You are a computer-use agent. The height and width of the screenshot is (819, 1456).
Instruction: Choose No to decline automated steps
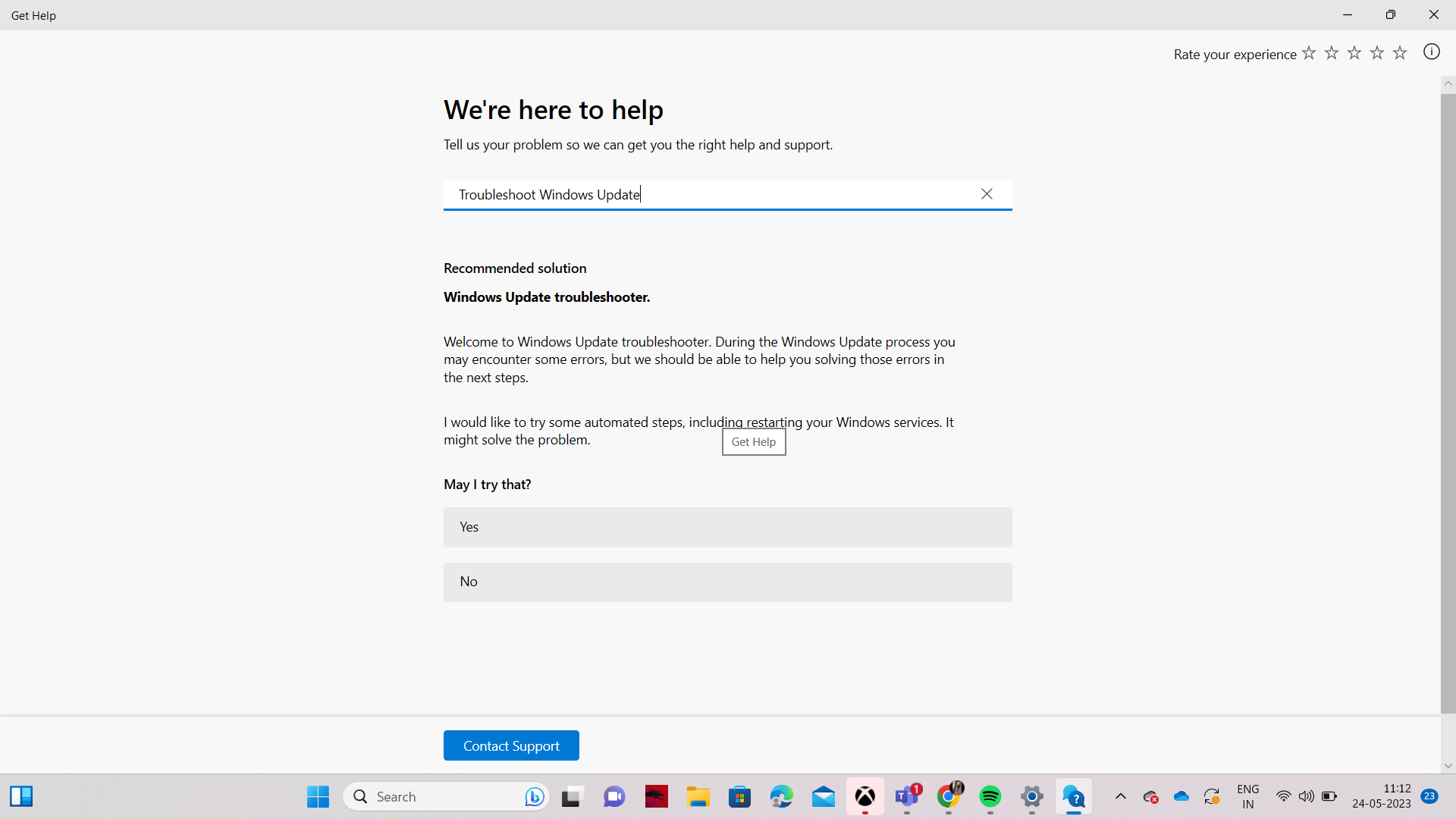727,582
